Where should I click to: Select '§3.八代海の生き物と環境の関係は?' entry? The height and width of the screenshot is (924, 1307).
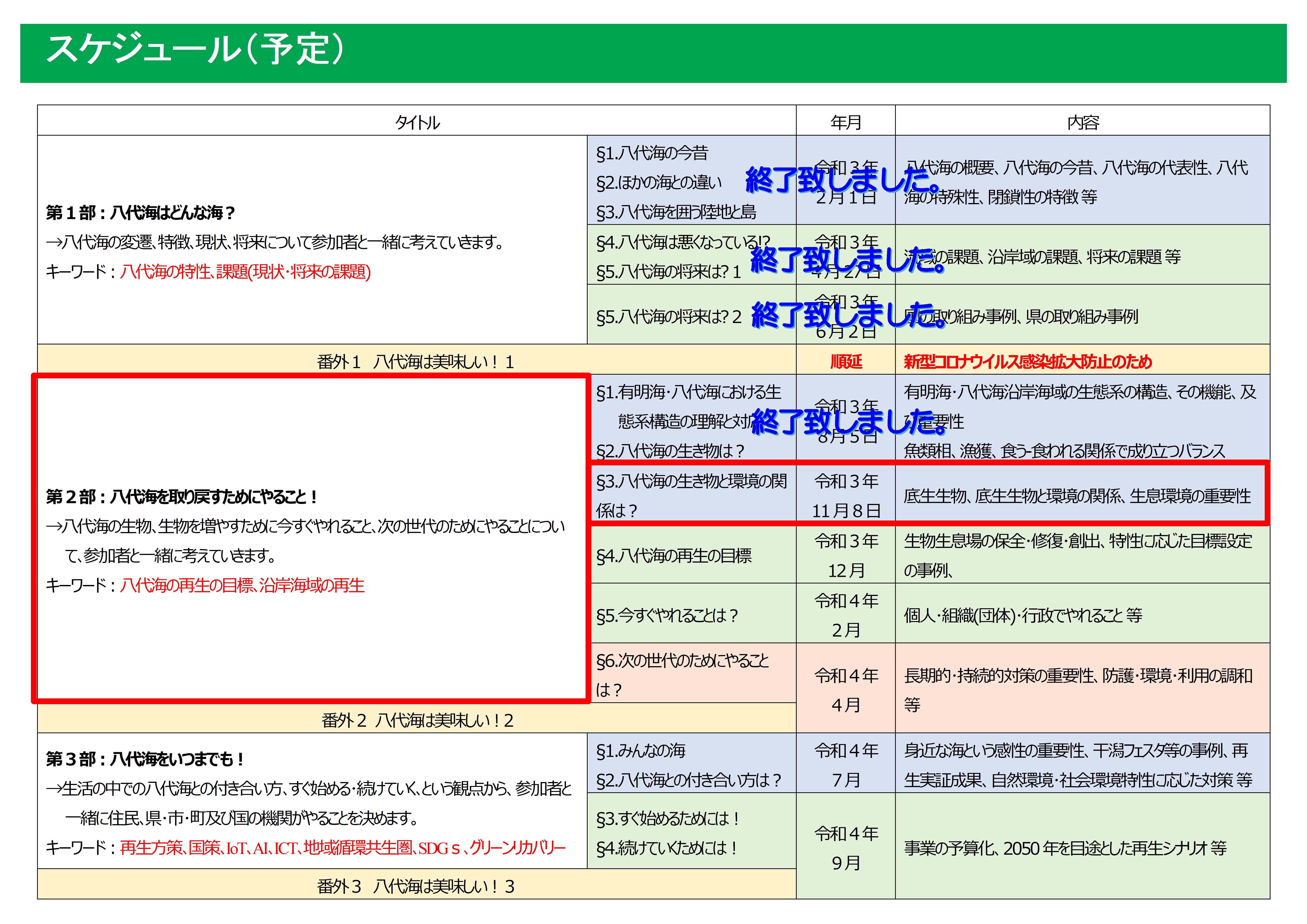point(692,496)
